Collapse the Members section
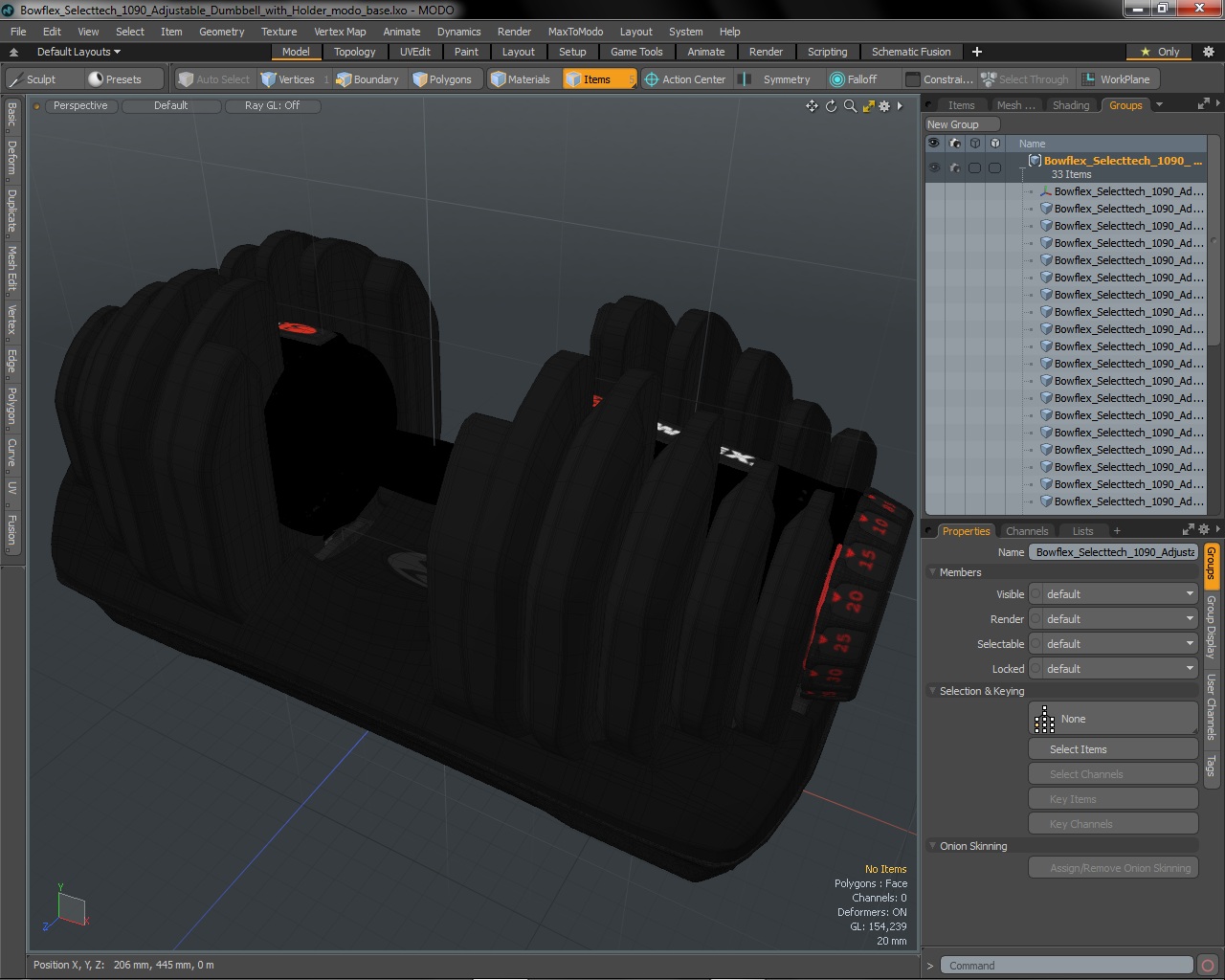 (x=932, y=572)
